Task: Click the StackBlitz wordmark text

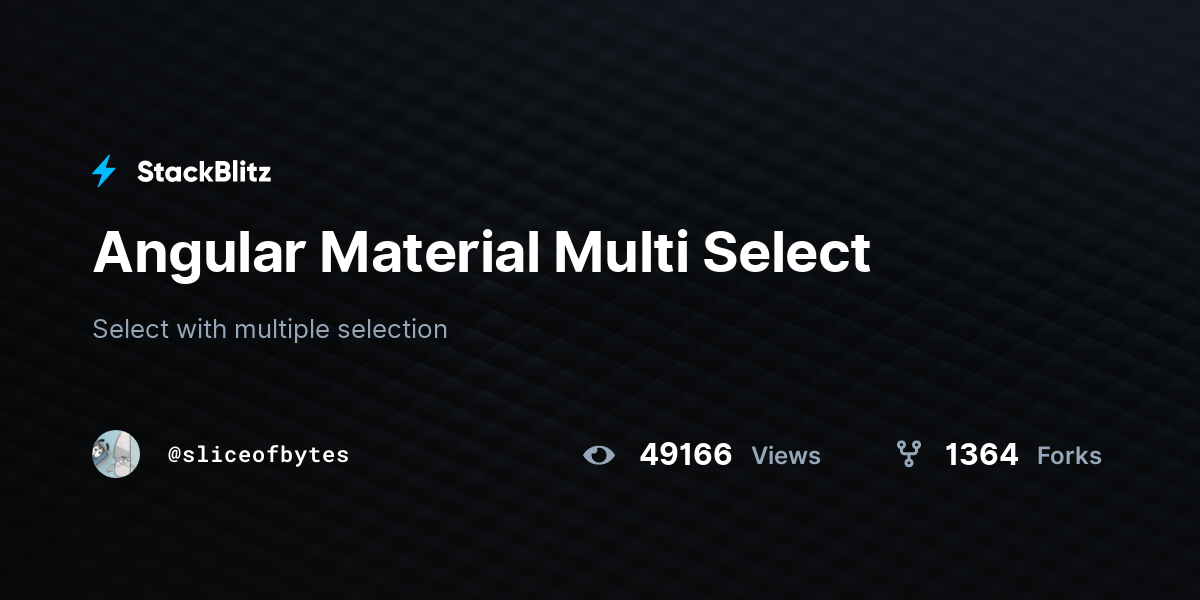Action: tap(204, 172)
